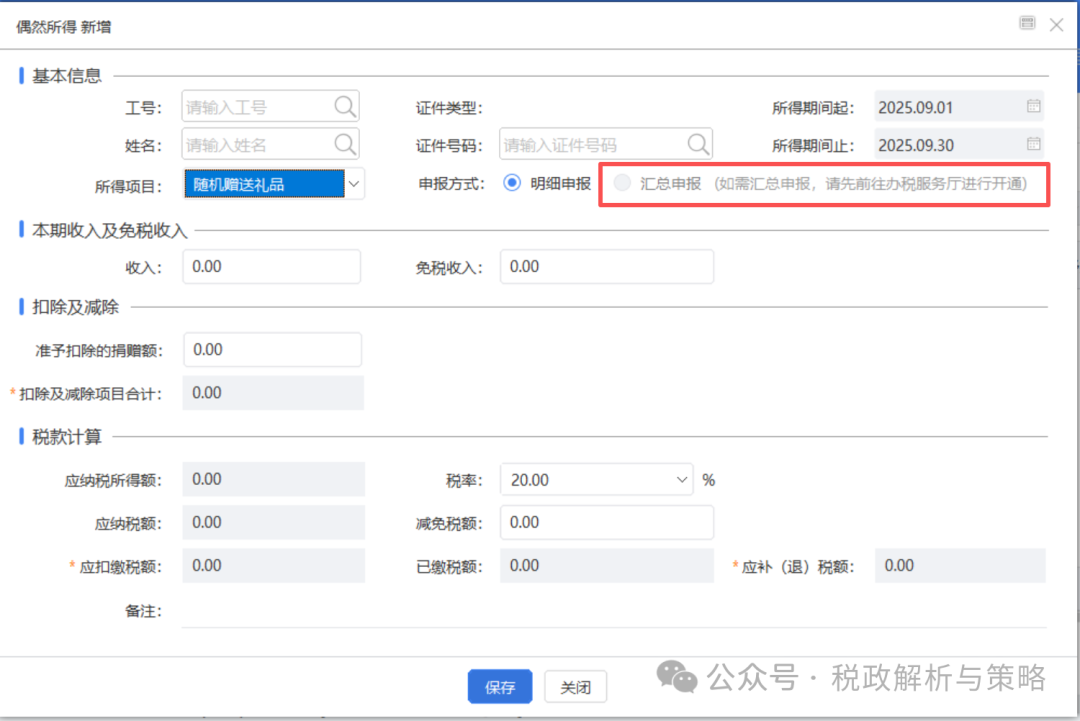The height and width of the screenshot is (721, 1080).
Task: Open calendar icon for 所得期间止
Action: [x=1034, y=144]
